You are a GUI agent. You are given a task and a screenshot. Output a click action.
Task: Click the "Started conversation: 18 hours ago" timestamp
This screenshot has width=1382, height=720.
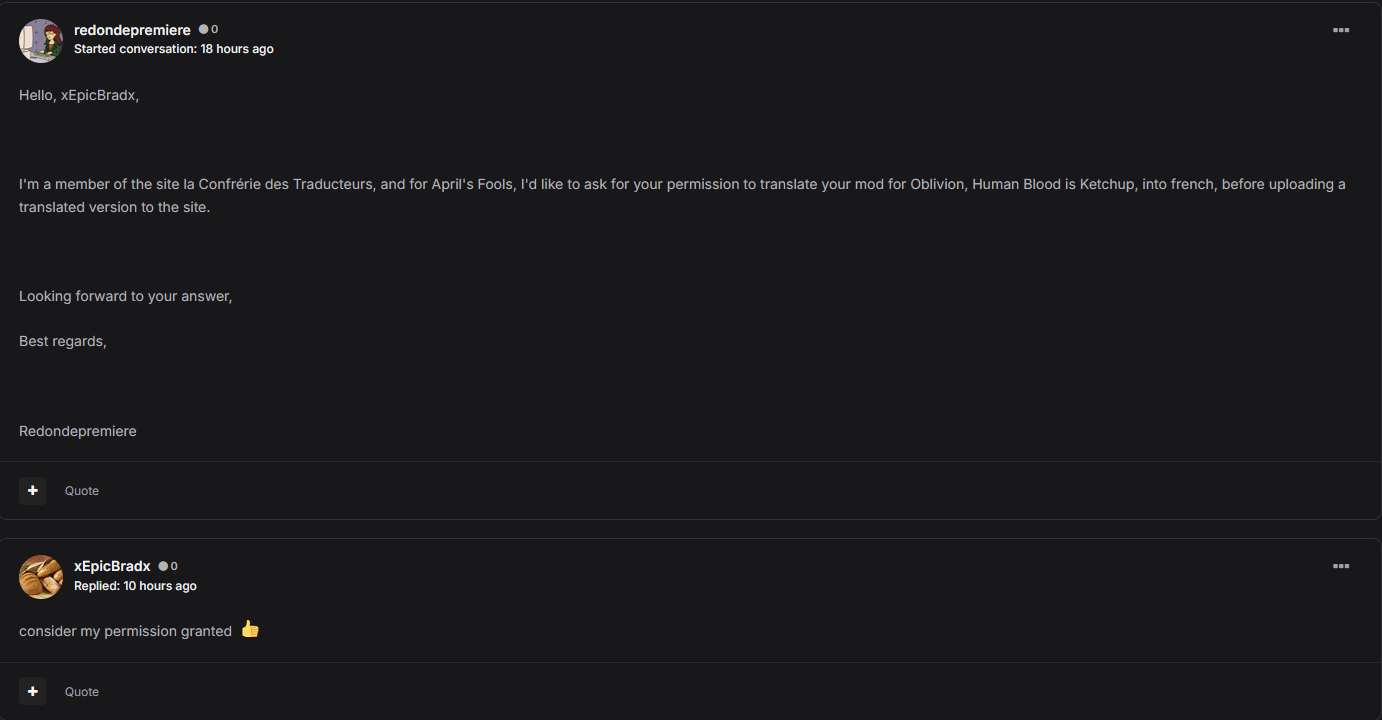click(x=173, y=49)
